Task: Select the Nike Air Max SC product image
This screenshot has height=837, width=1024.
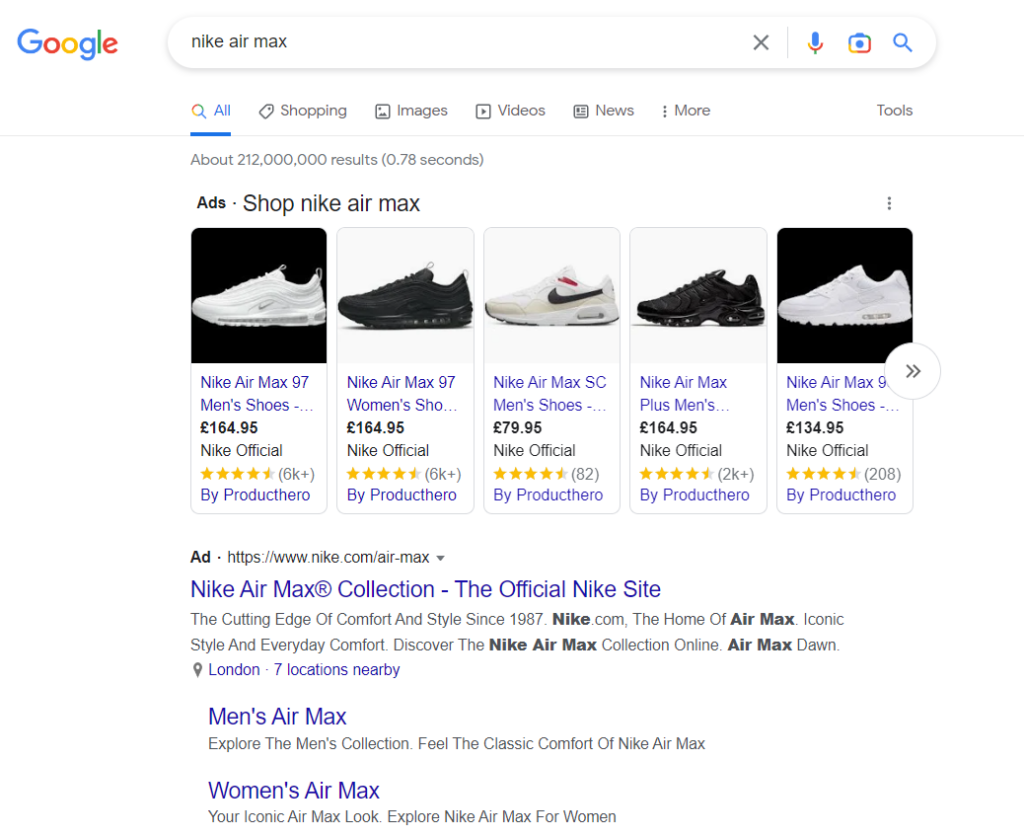Action: click(x=551, y=295)
